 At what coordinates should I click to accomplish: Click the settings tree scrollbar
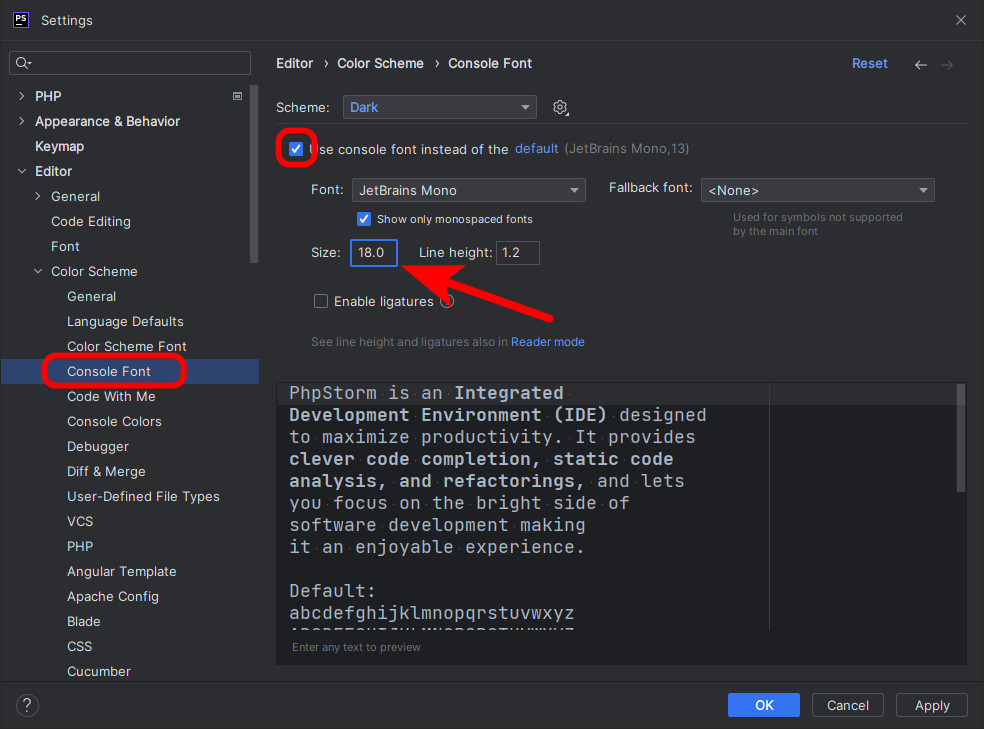click(x=254, y=174)
